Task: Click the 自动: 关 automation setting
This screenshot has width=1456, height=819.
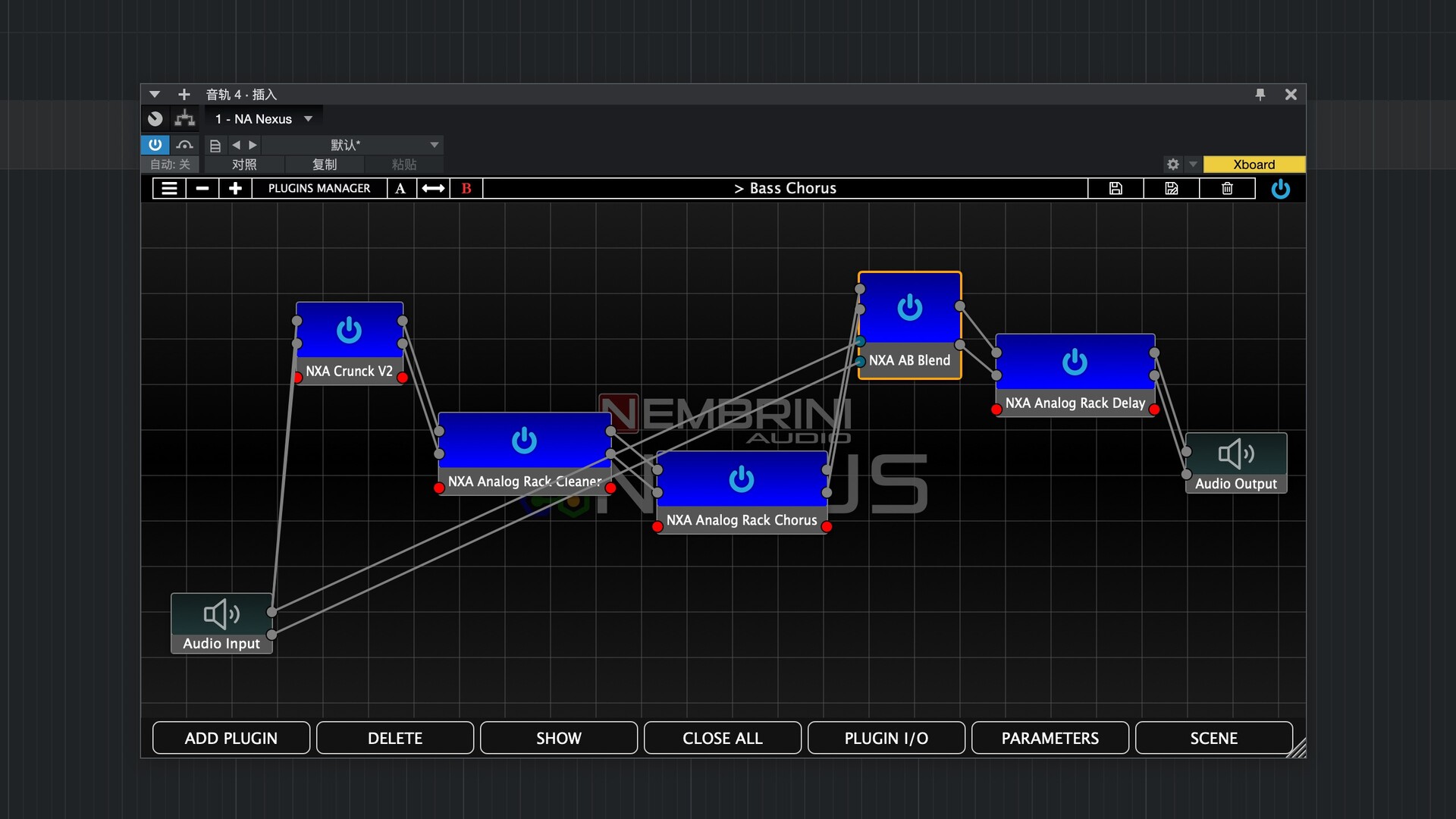Action: click(x=170, y=165)
